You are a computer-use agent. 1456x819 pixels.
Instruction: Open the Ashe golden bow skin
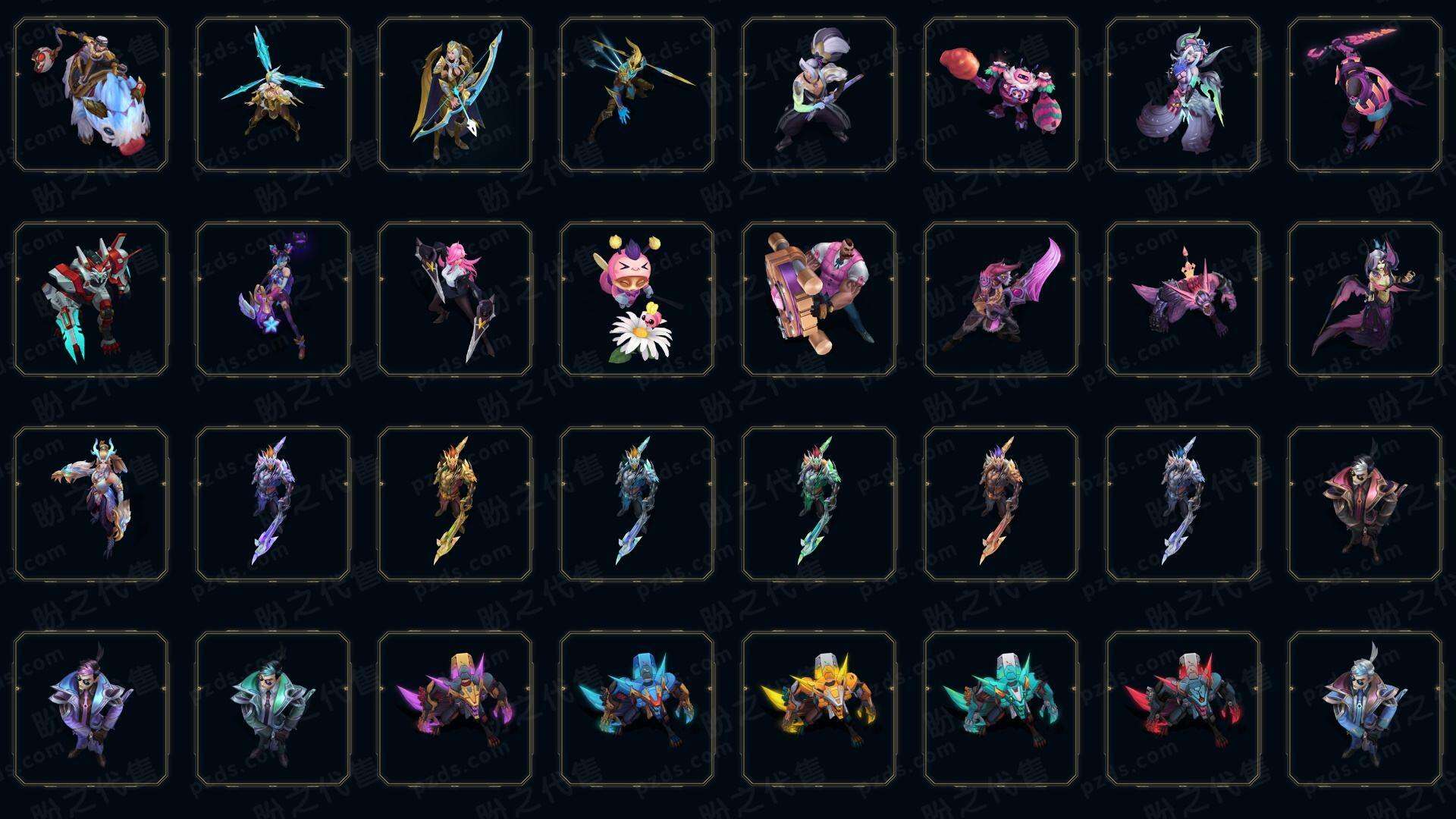pyautogui.click(x=455, y=95)
